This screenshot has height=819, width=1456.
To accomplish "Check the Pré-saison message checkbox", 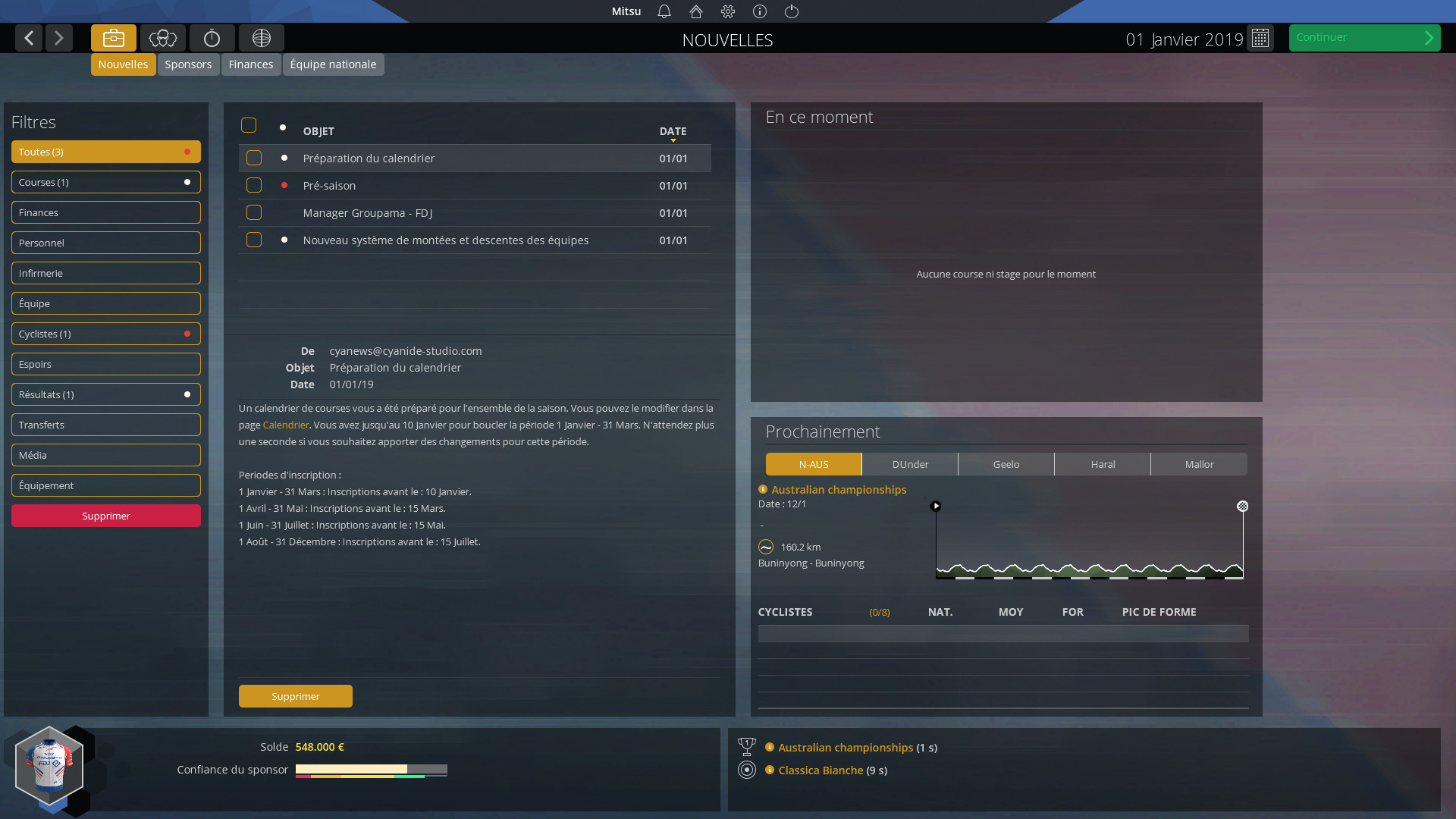I will click(x=254, y=185).
